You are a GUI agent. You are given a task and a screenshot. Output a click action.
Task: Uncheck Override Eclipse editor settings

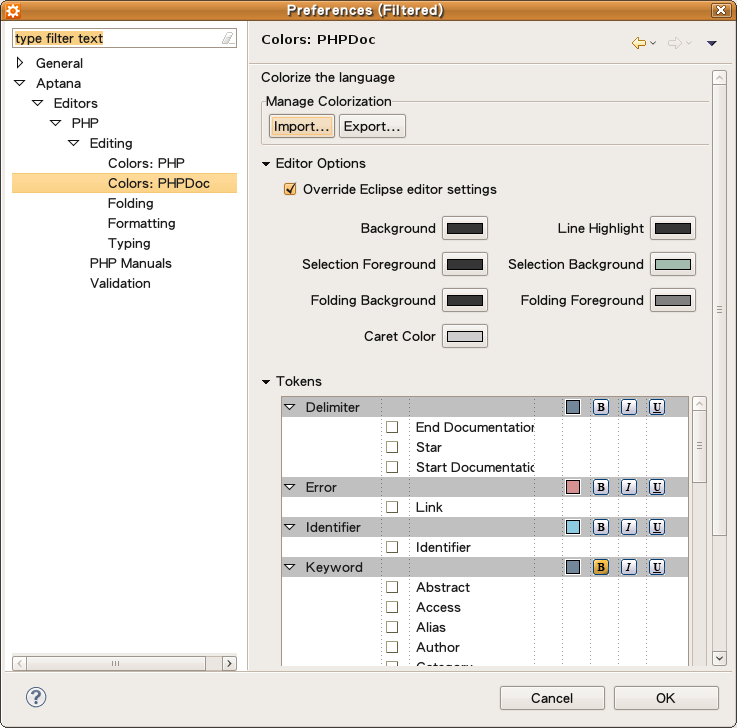[x=290, y=189]
